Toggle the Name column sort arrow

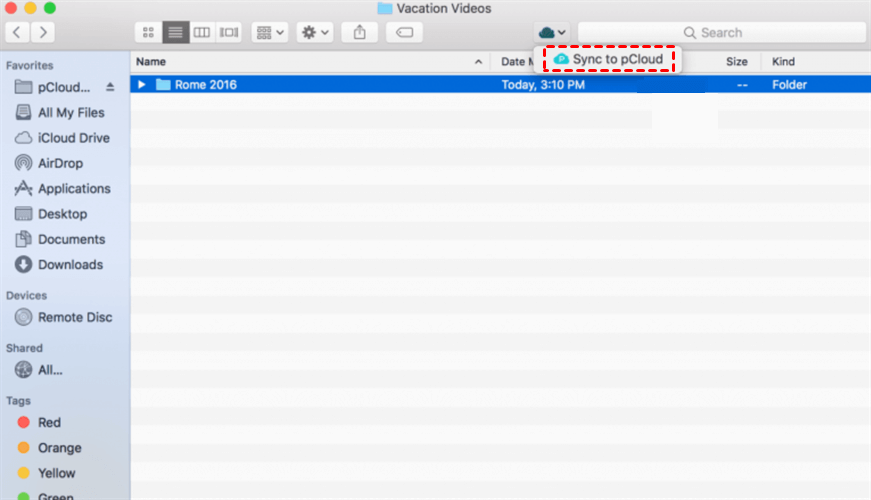click(478, 62)
